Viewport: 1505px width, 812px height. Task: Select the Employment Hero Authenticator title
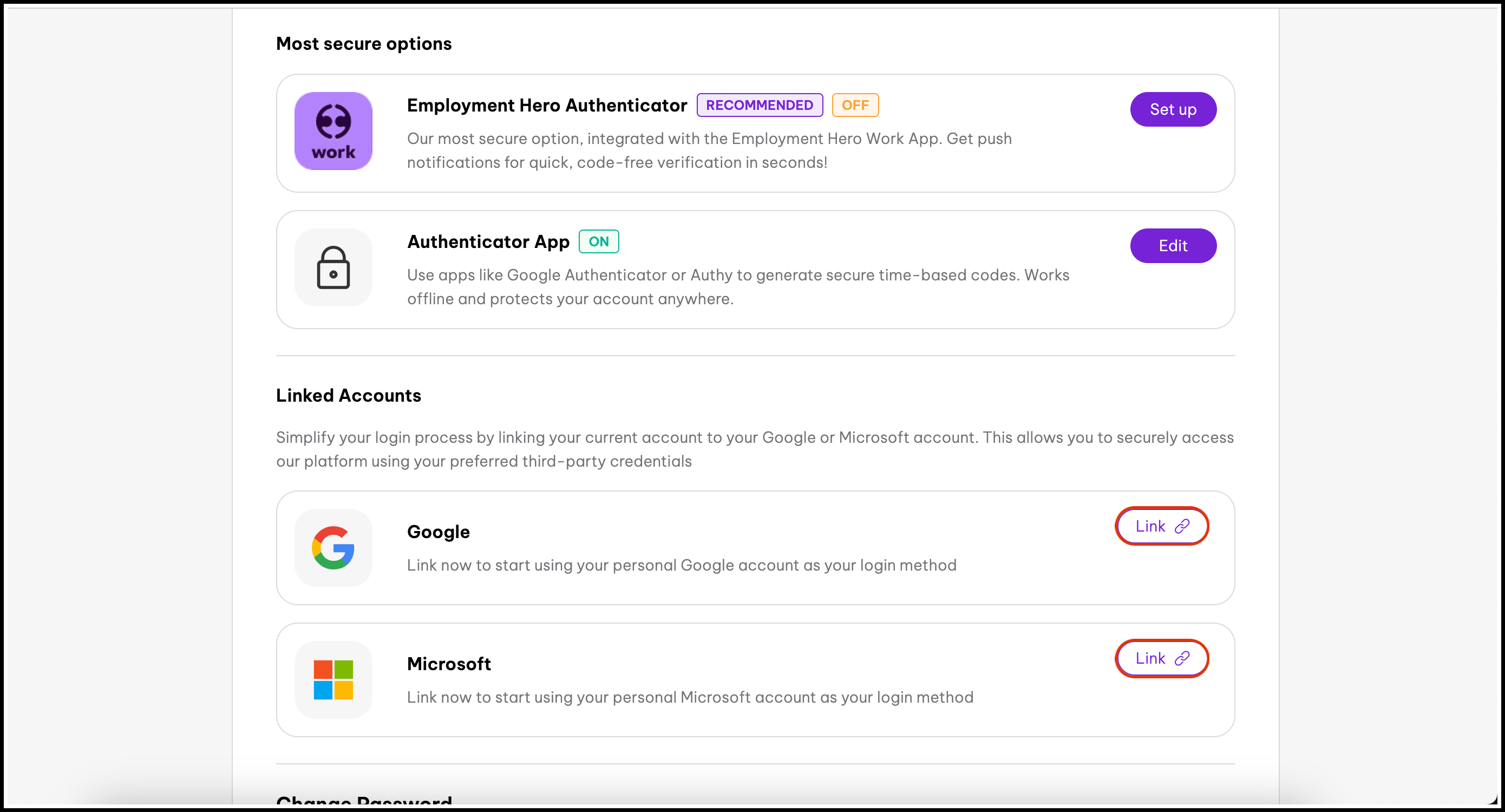pyautogui.click(x=546, y=105)
